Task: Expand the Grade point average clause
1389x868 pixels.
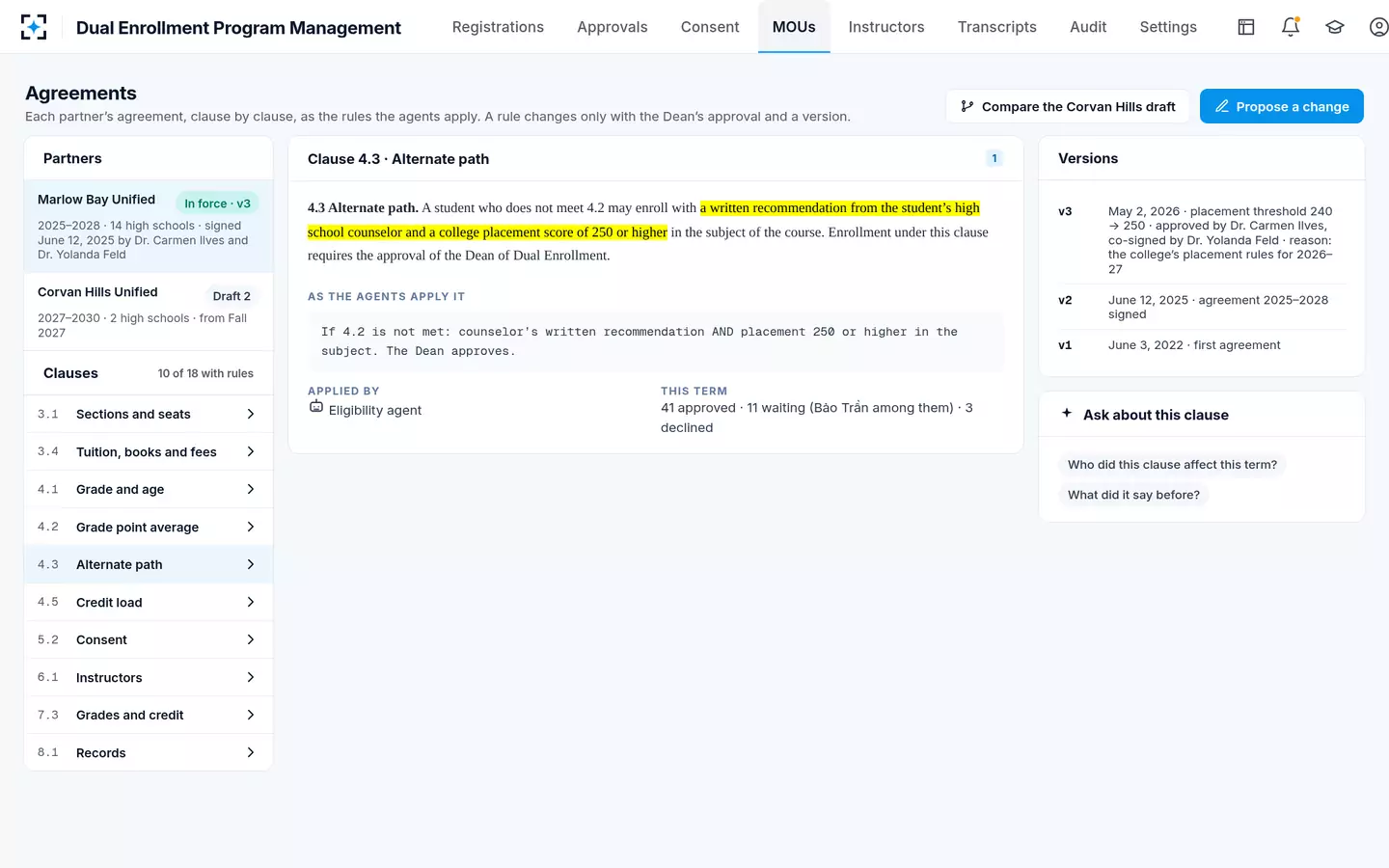Action: pos(149,527)
